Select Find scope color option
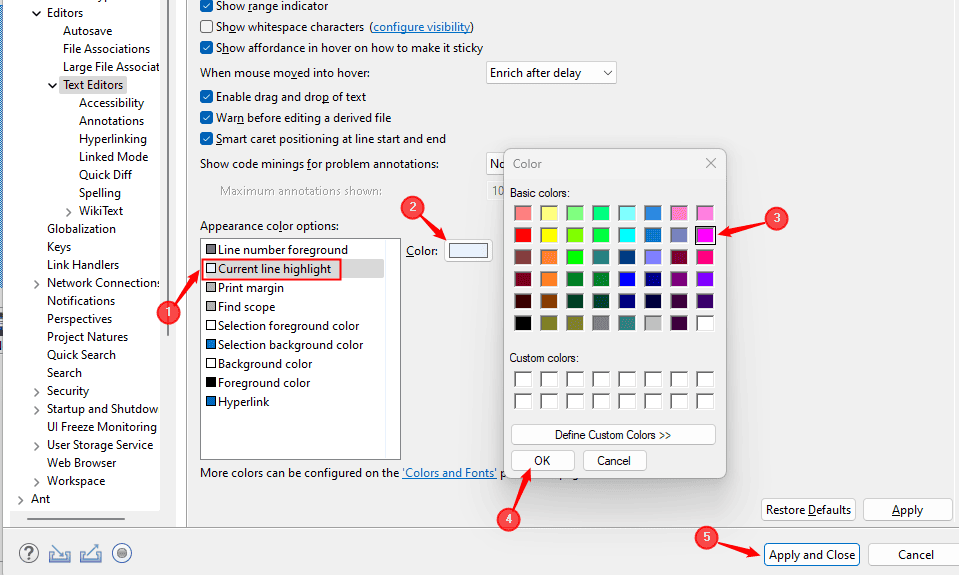Viewport: 959px width, 575px height. [241, 306]
